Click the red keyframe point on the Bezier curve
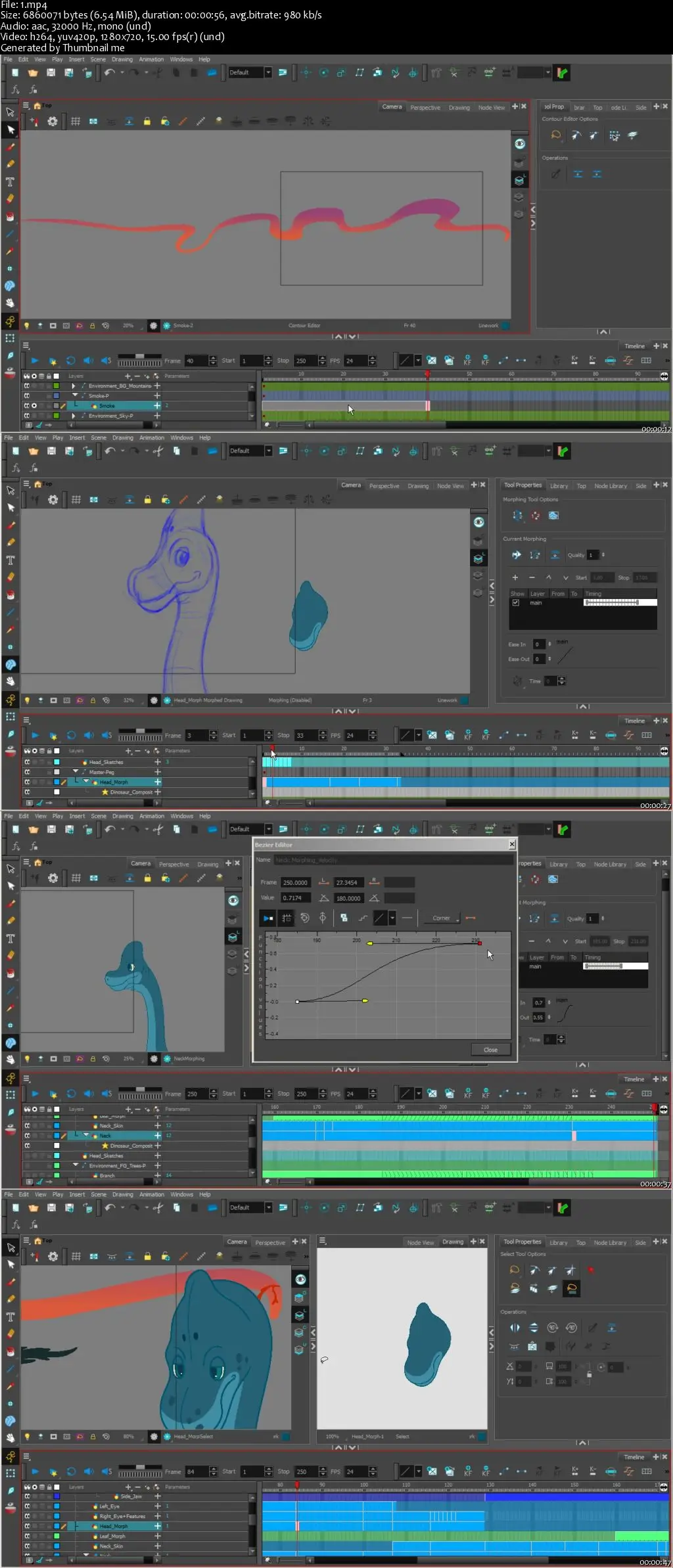 (480, 943)
